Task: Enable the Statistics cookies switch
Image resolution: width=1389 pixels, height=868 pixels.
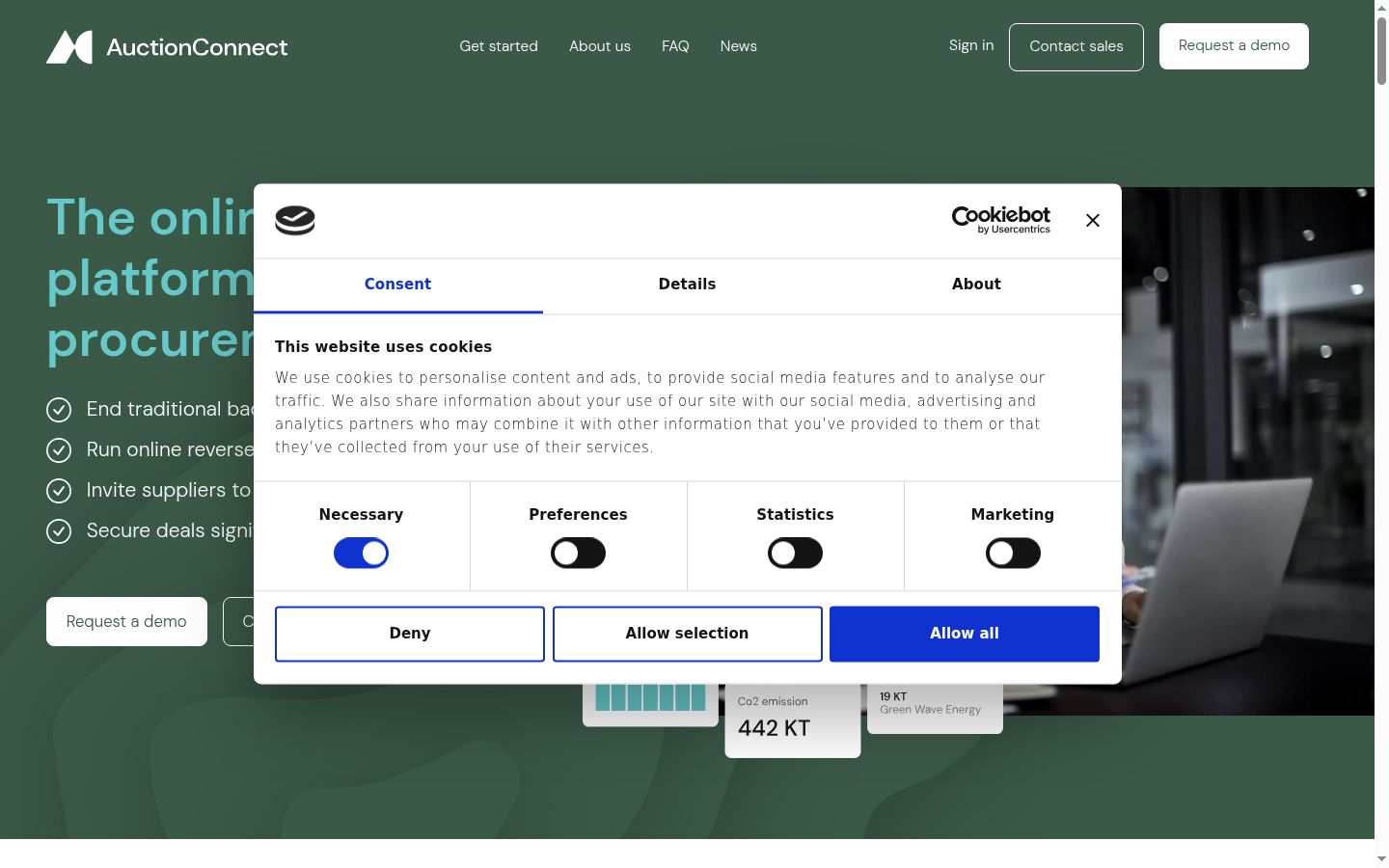Action: 795,553
